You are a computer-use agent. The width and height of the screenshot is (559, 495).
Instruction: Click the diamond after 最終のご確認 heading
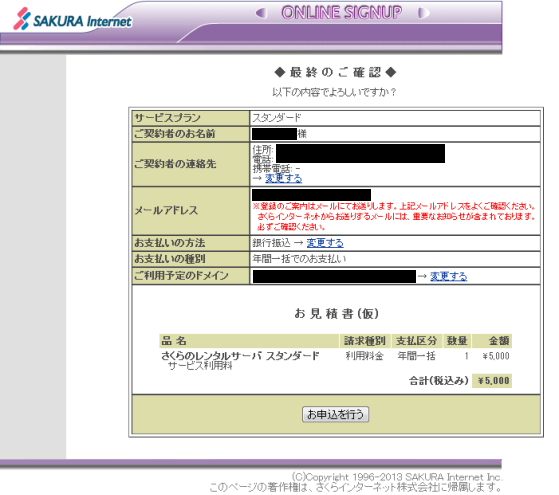pos(391,72)
